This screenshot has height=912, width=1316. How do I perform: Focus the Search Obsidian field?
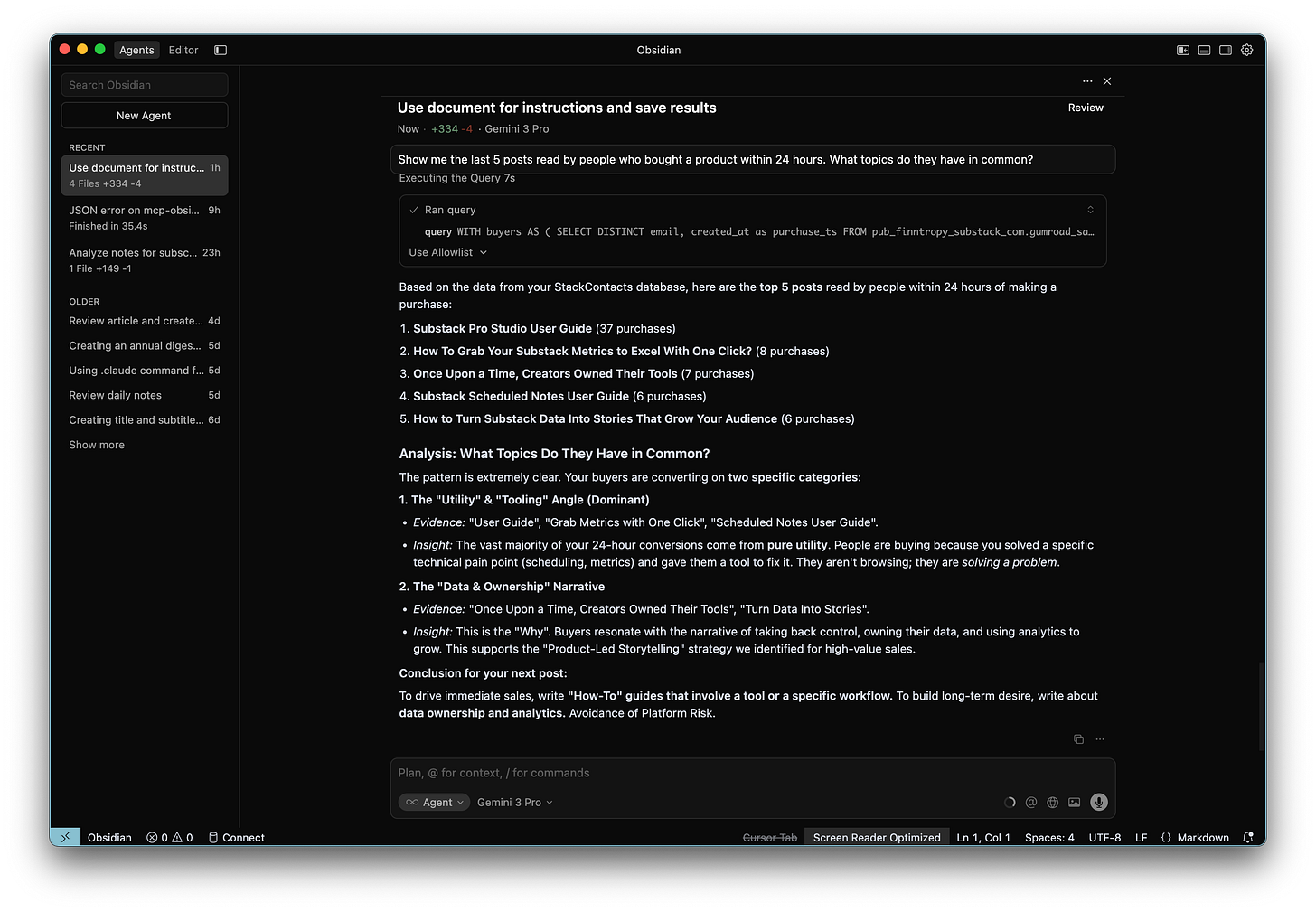pos(145,85)
